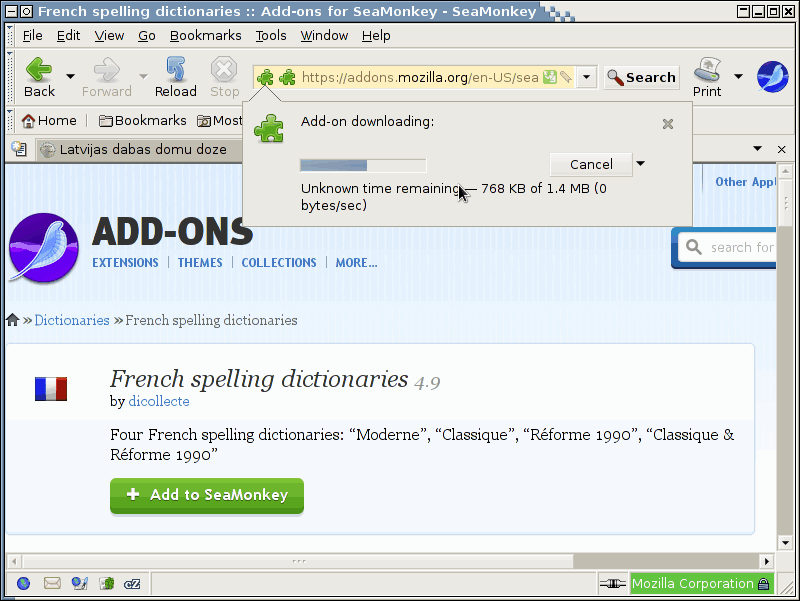Open the Extensions section link
The width and height of the screenshot is (800, 601).
point(125,263)
